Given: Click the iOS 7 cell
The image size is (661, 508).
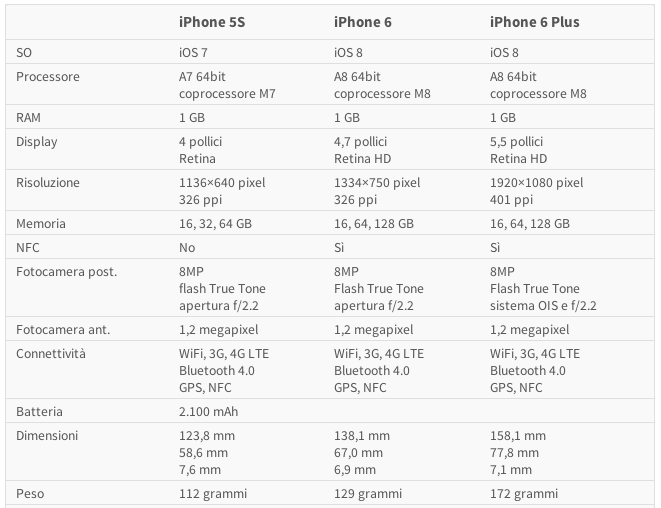Looking at the screenshot, I should pyautogui.click(x=193, y=52).
